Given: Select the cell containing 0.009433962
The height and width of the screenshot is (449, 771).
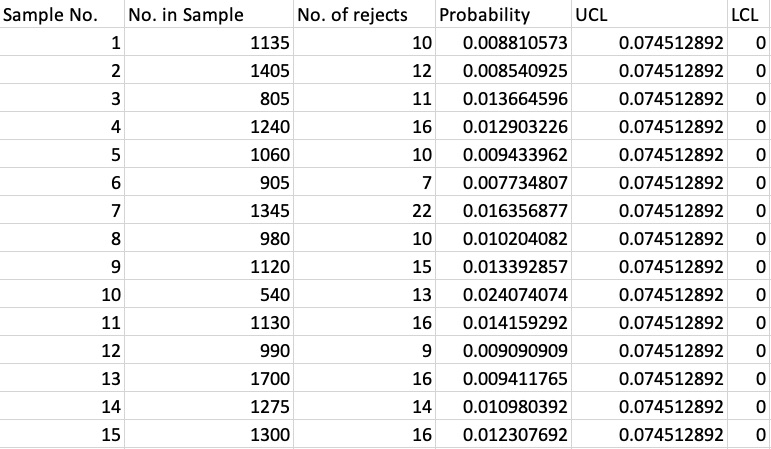Looking at the screenshot, I should (516, 155).
